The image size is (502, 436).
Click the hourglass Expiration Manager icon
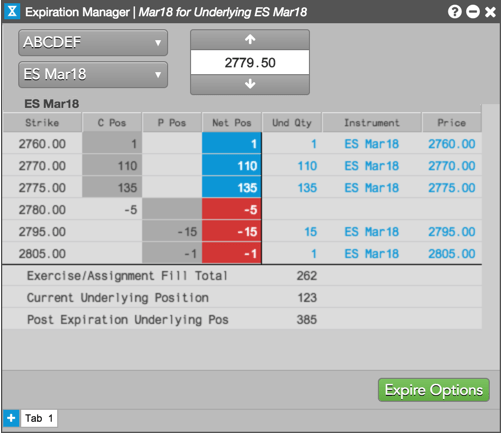point(12,12)
